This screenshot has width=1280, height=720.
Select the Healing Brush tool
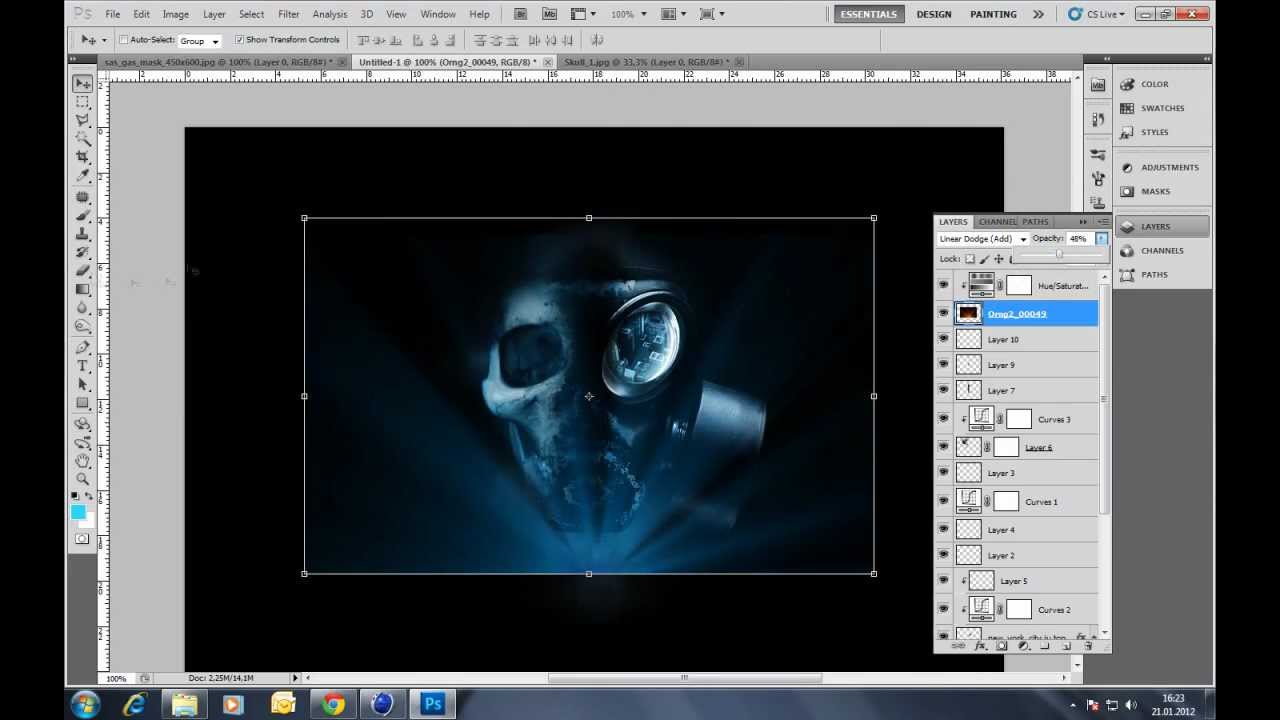82,198
